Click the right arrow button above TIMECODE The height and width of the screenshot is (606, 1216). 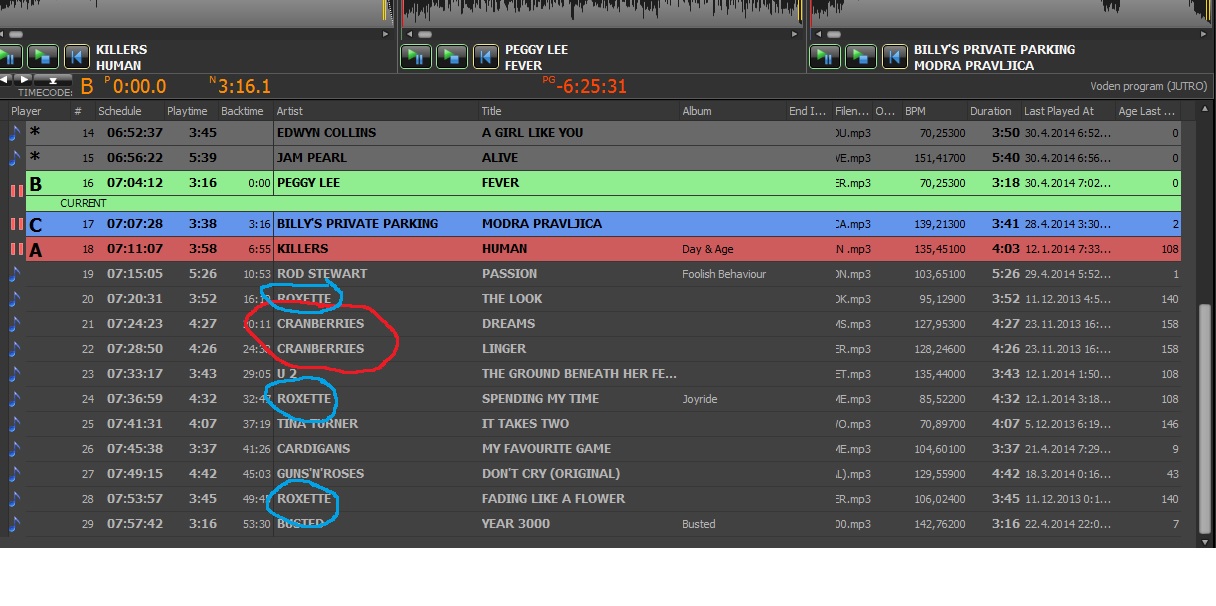point(23,78)
